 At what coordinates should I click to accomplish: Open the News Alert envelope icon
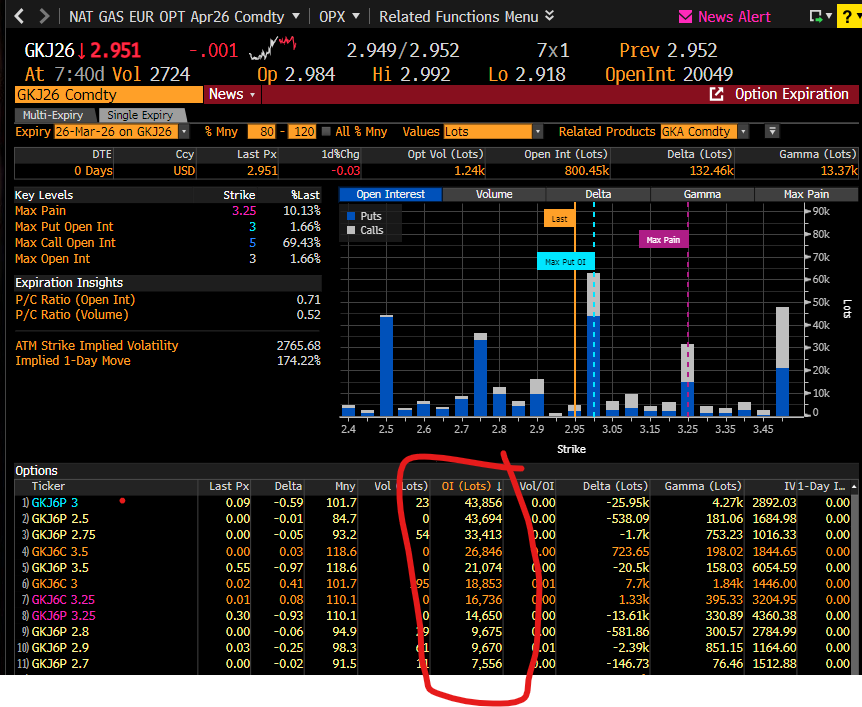tap(685, 17)
